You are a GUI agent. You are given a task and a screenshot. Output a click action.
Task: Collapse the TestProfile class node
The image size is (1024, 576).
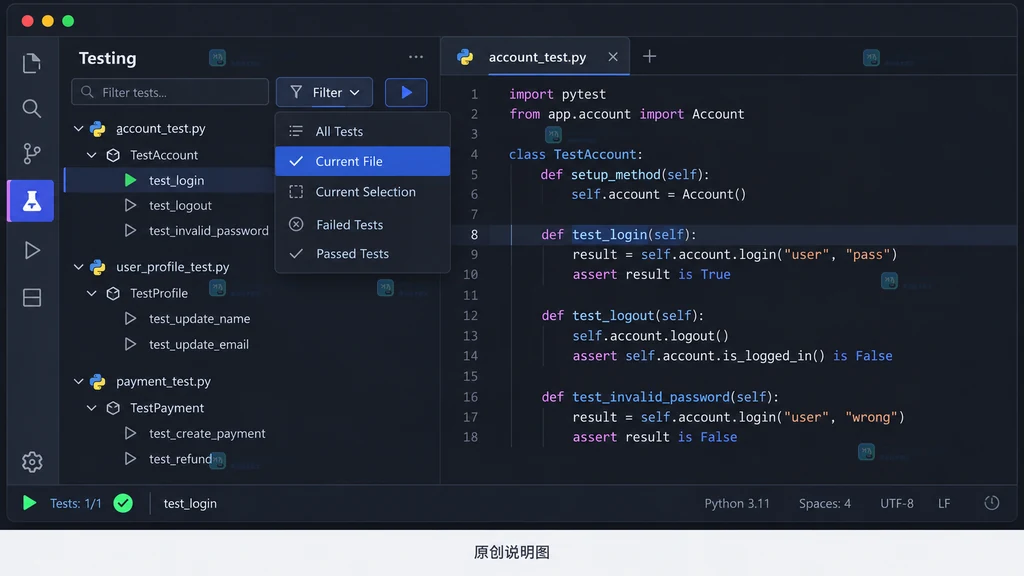click(x=92, y=293)
